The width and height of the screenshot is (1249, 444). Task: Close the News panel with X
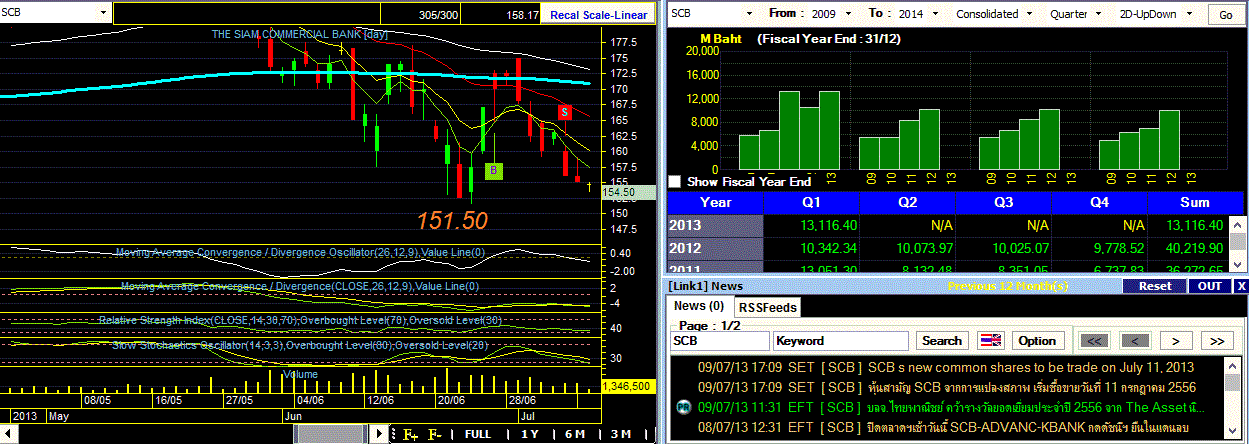tap(1241, 286)
